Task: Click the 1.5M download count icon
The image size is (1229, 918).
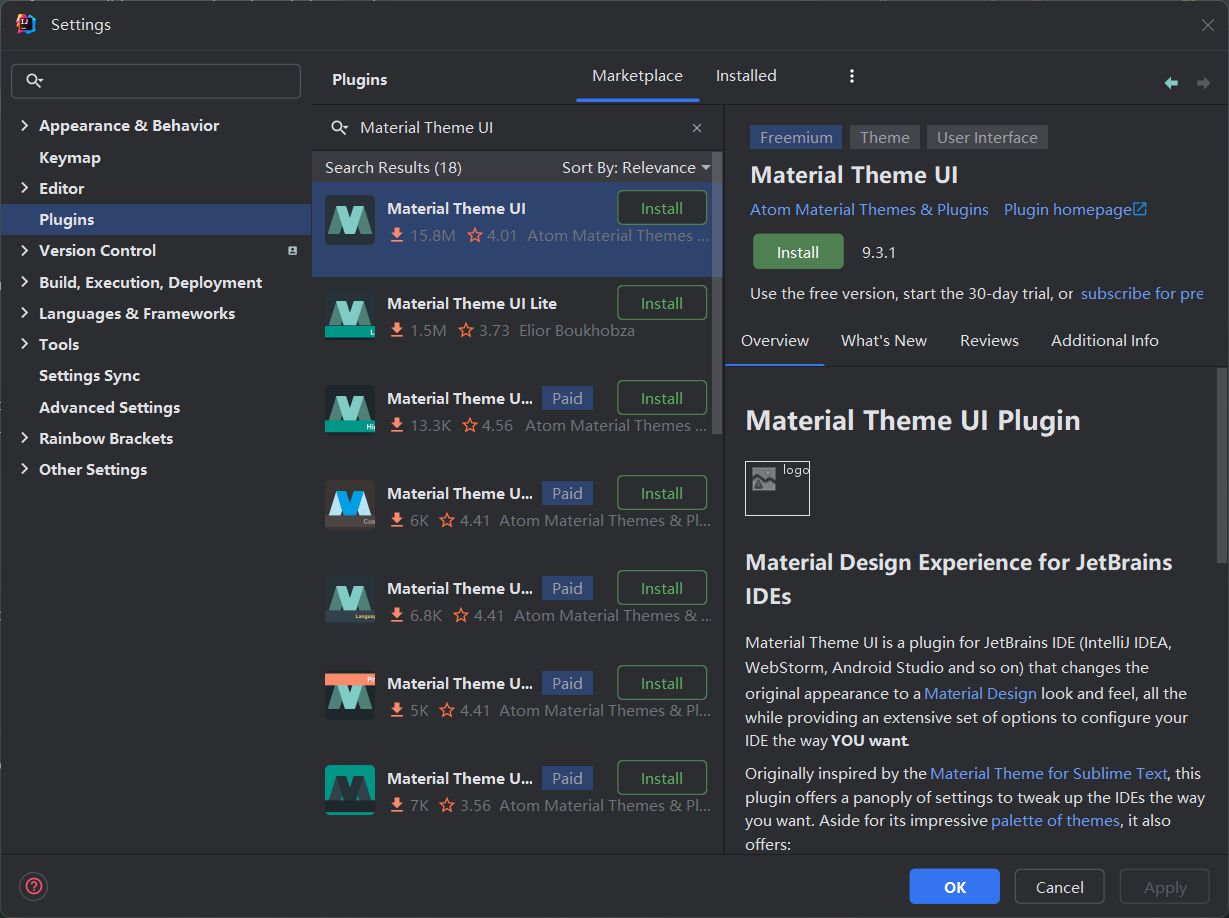Action: pos(397,331)
